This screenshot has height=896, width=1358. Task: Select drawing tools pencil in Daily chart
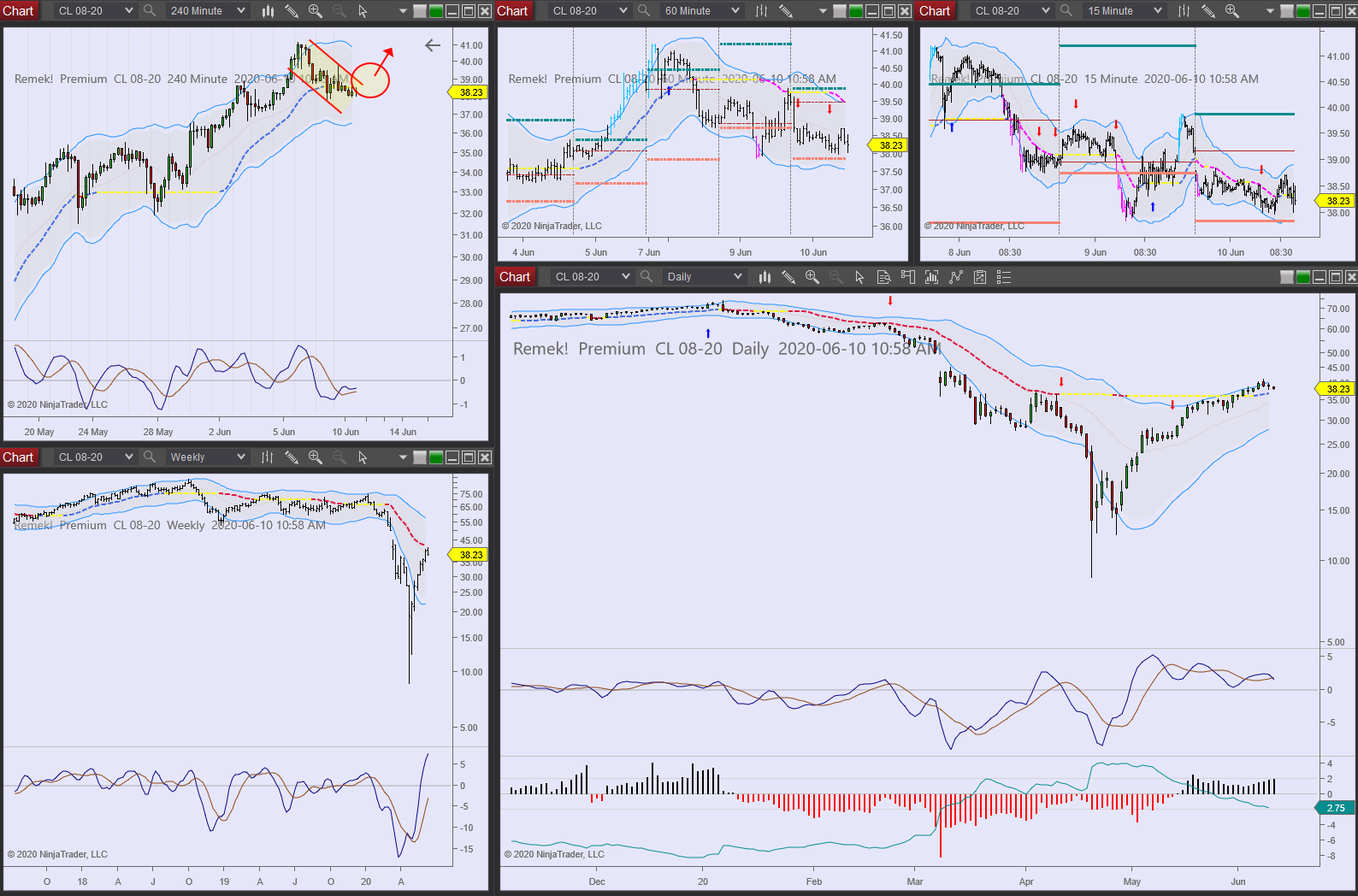click(788, 277)
